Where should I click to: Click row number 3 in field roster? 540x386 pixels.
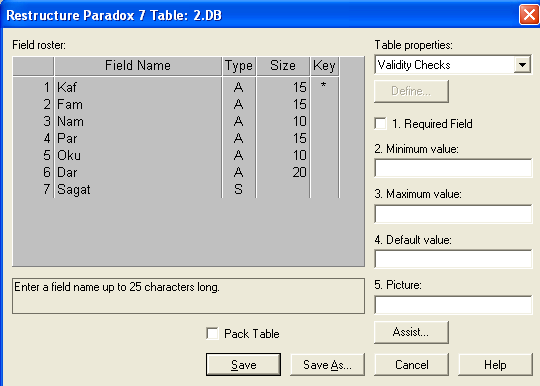point(33,121)
